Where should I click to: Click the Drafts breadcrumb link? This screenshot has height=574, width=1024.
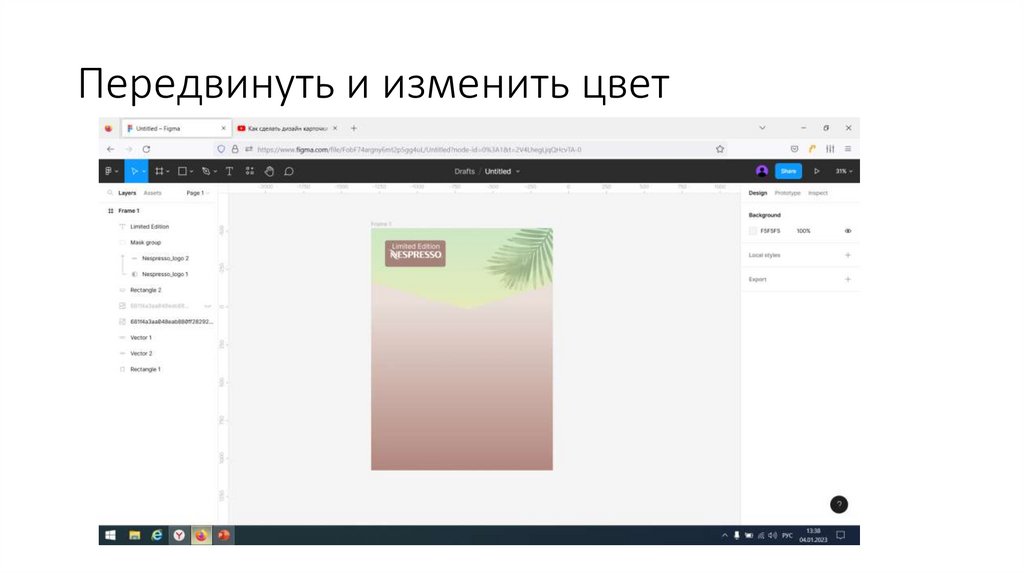pos(464,171)
